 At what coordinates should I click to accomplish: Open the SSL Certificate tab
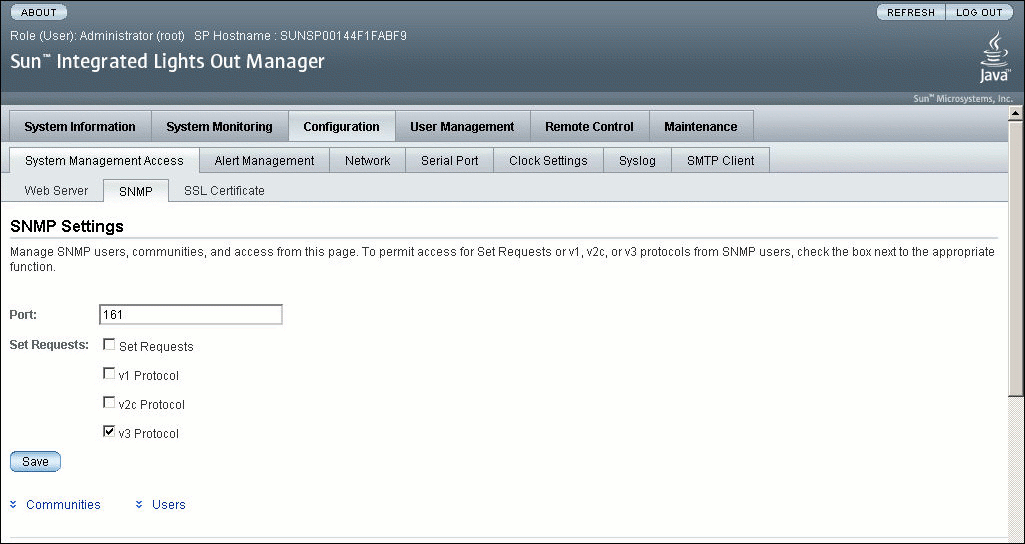click(x=224, y=191)
